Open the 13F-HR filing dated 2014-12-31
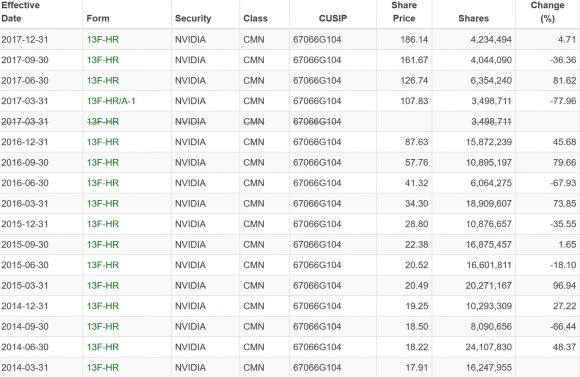 click(x=103, y=306)
